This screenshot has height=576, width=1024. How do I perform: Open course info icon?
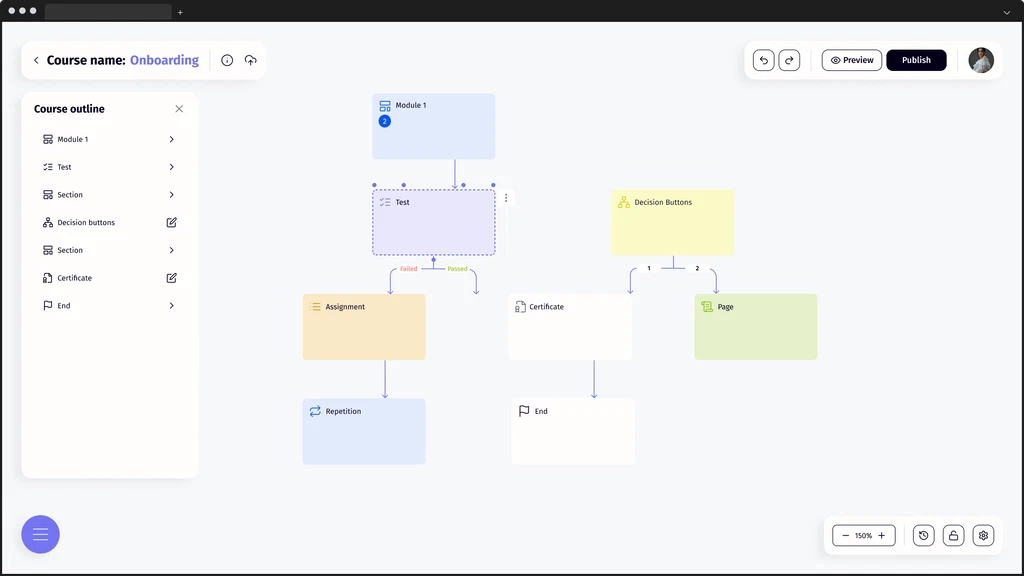227,60
